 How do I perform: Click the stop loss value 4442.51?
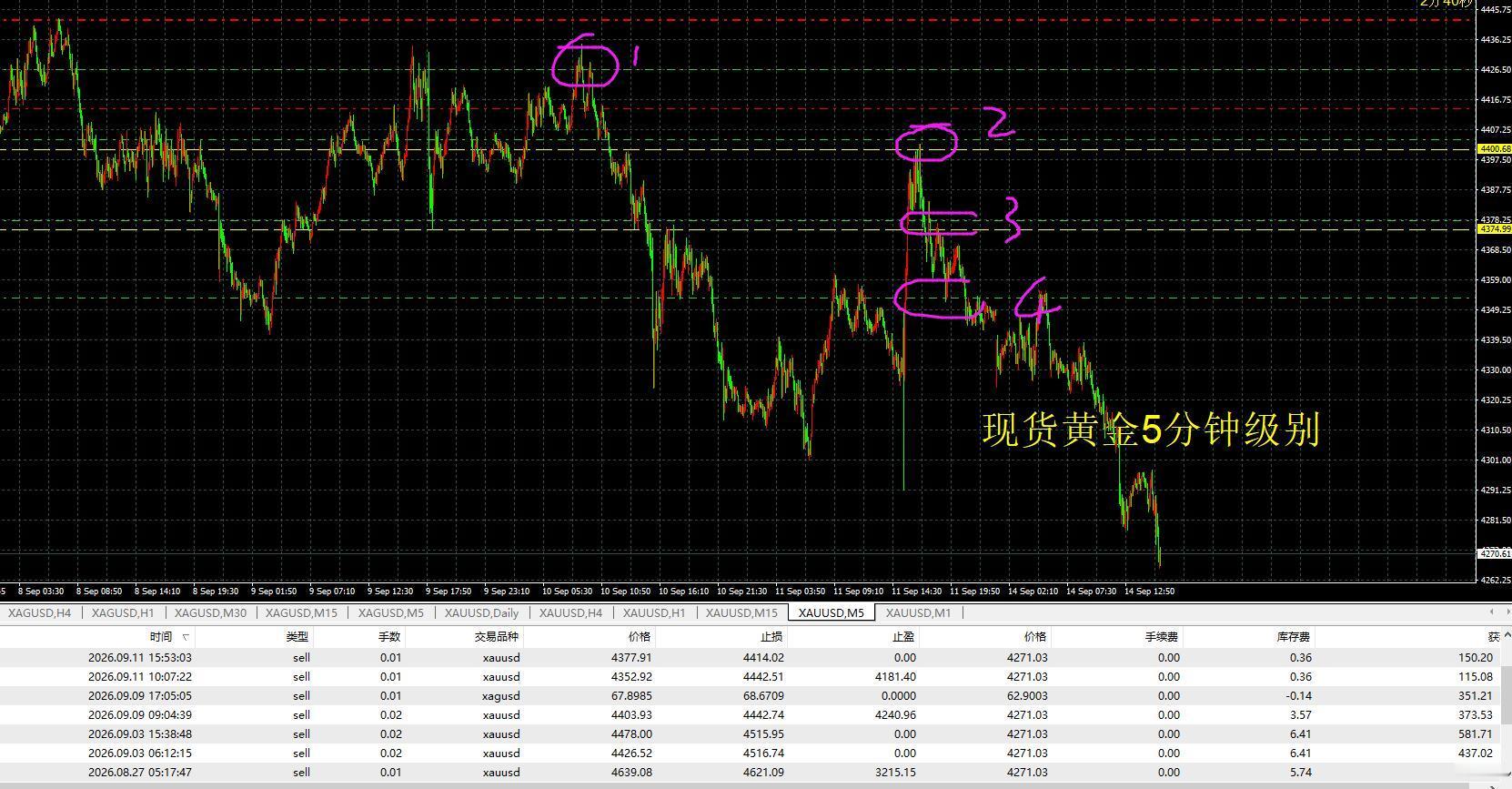coord(763,676)
